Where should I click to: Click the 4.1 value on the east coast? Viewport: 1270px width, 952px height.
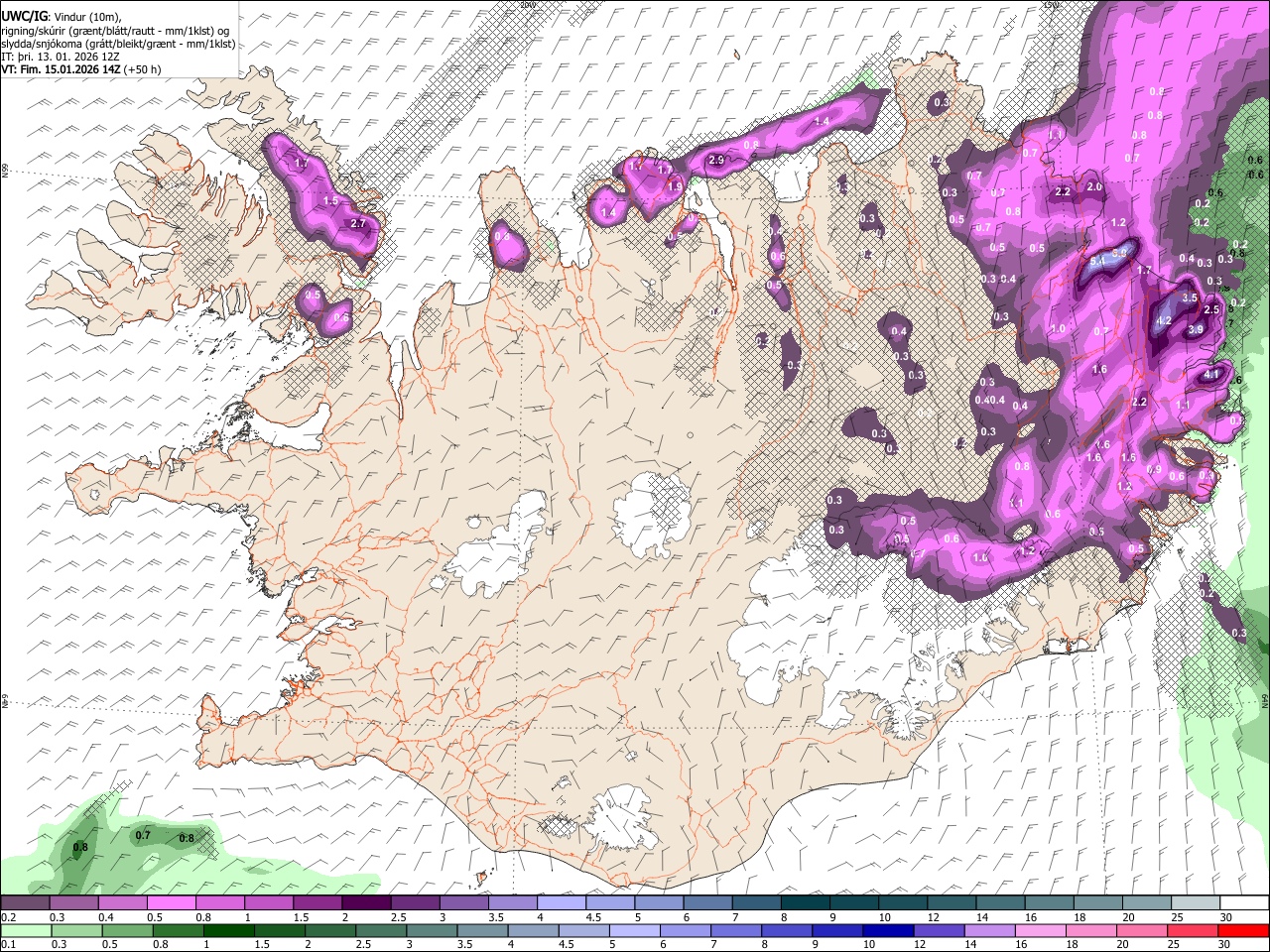(1210, 375)
